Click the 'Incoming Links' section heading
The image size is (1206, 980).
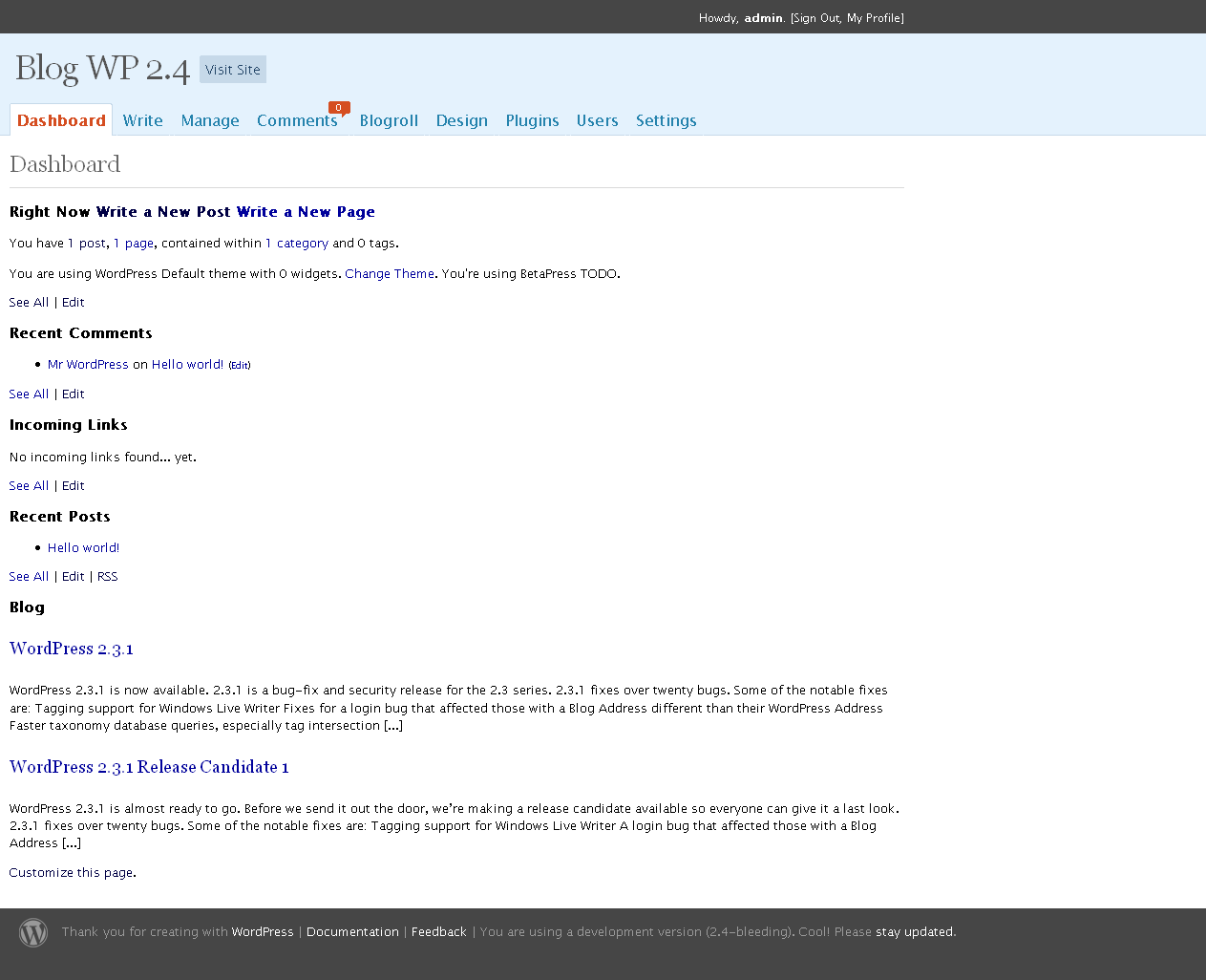point(69,425)
